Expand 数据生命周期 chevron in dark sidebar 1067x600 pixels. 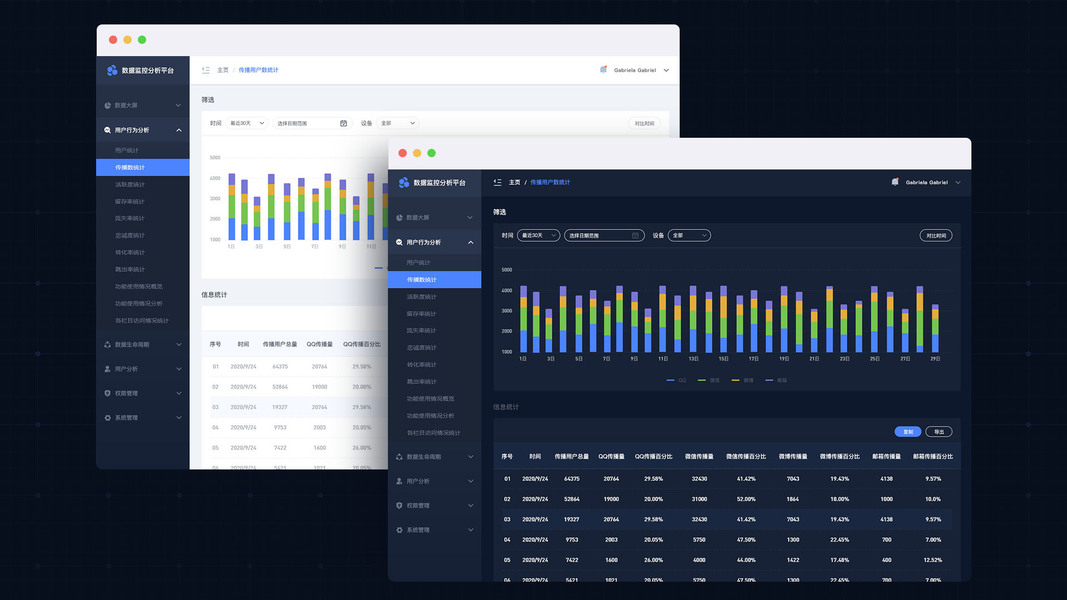[x=470, y=456]
